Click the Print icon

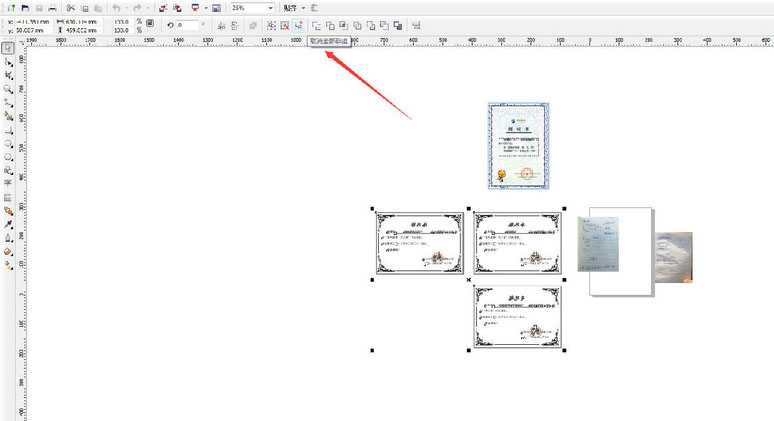(53, 7)
